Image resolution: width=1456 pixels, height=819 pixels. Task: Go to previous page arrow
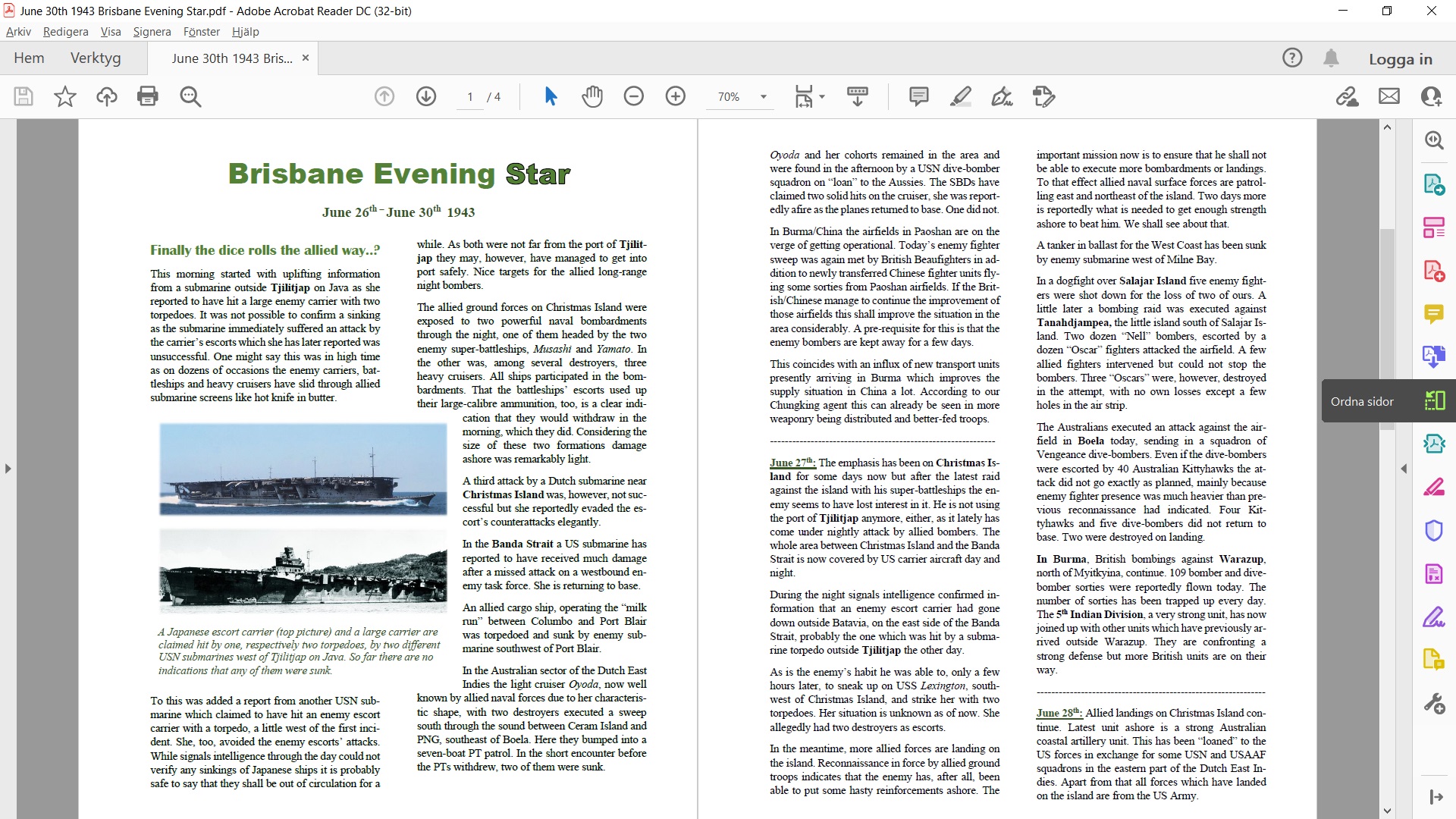[x=384, y=96]
